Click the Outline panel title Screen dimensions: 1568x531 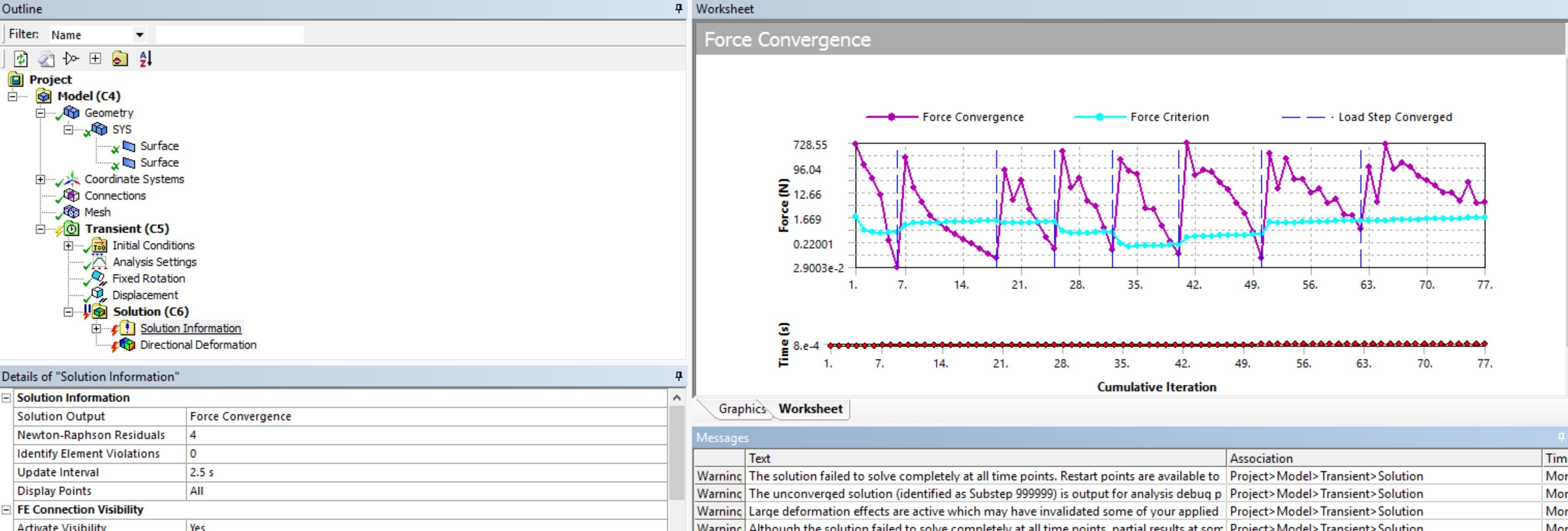(x=22, y=9)
